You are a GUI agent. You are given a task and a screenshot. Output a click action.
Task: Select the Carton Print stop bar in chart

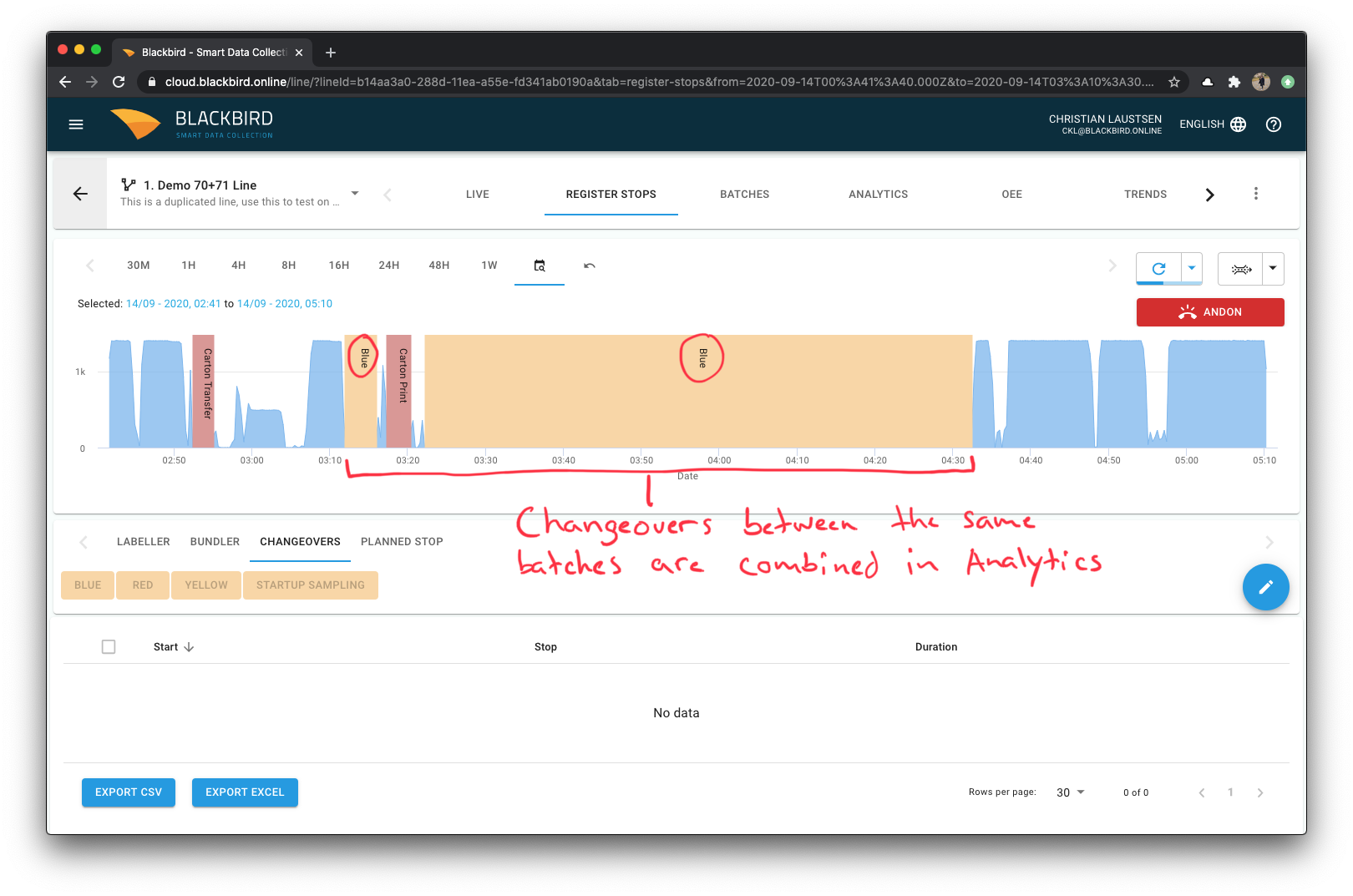[x=398, y=391]
